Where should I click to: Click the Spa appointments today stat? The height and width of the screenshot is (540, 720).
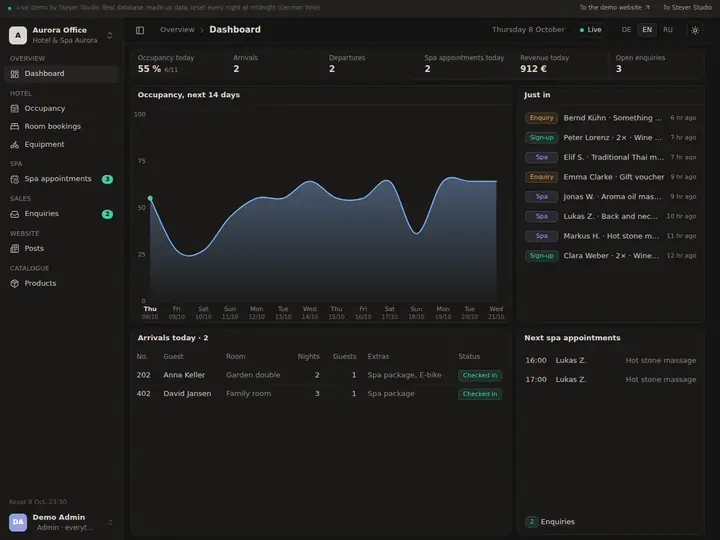[x=465, y=64]
